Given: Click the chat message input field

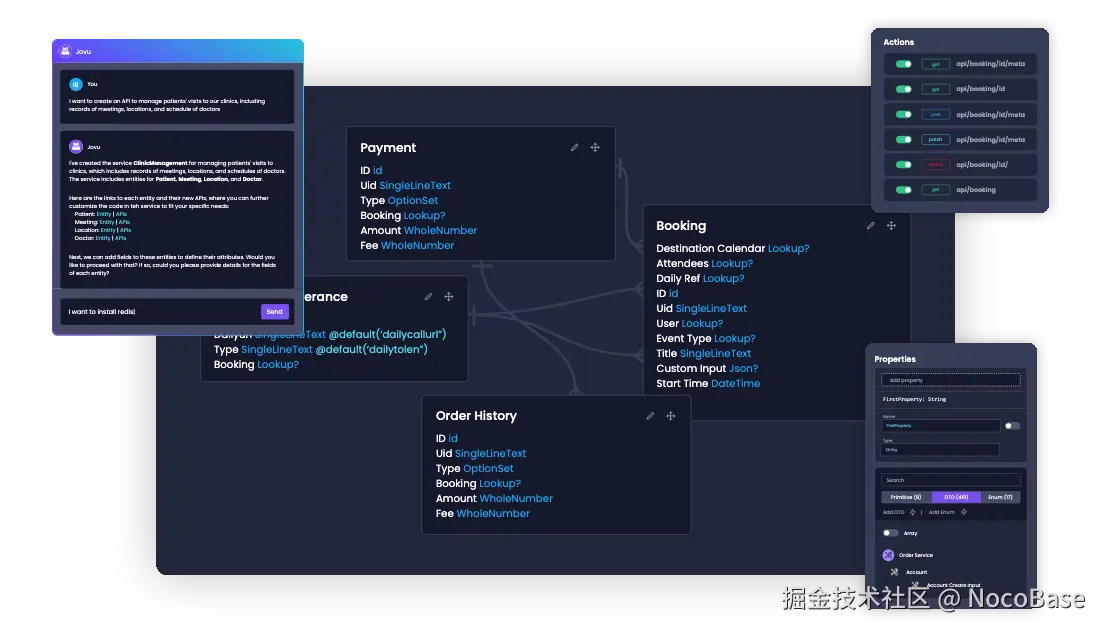Looking at the screenshot, I should tap(161, 311).
